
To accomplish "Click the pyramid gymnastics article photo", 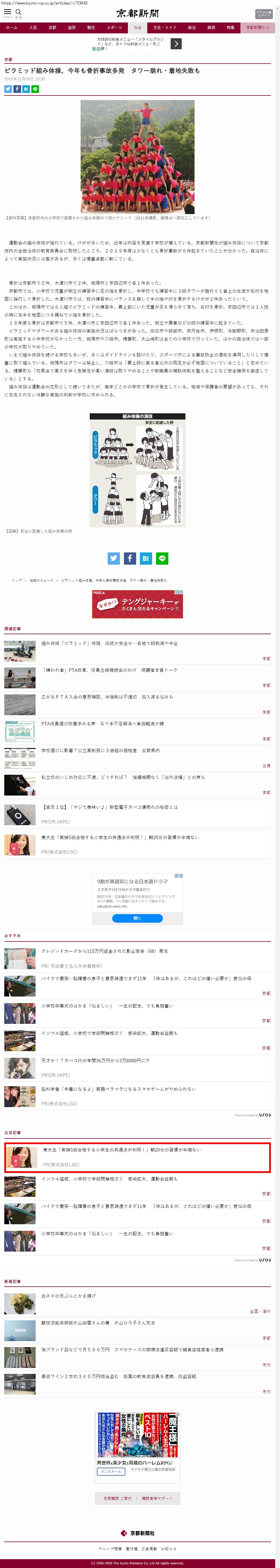I will 138,156.
